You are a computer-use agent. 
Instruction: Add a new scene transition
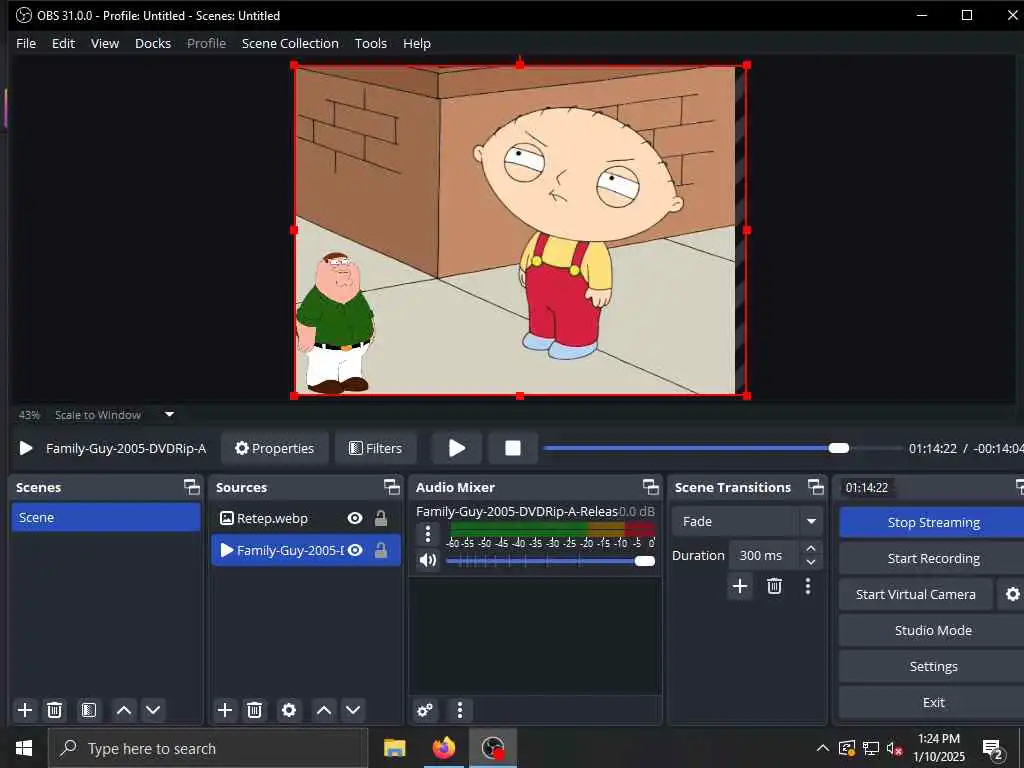click(x=740, y=586)
